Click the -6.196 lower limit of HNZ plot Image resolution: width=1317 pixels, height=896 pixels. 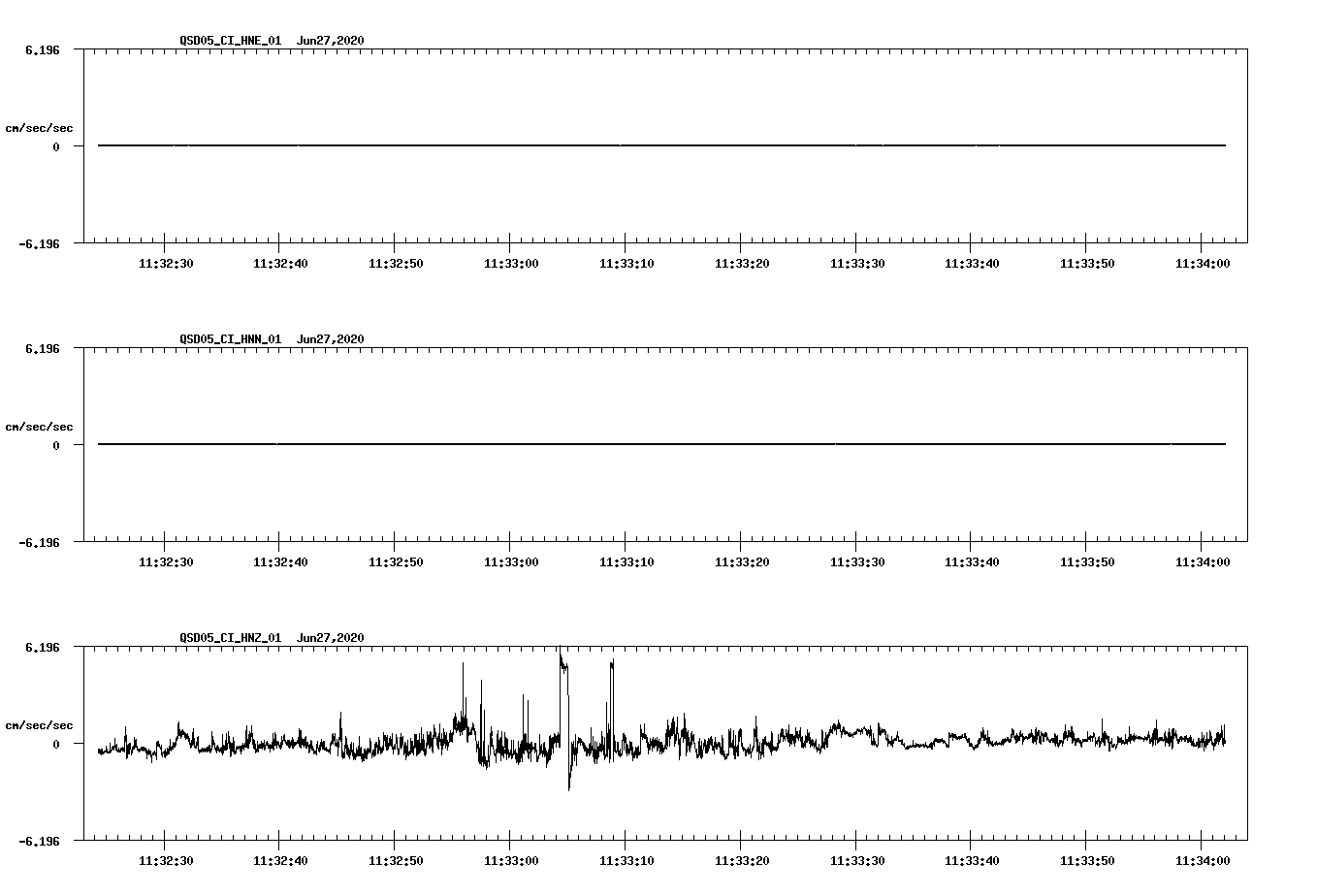click(x=40, y=841)
